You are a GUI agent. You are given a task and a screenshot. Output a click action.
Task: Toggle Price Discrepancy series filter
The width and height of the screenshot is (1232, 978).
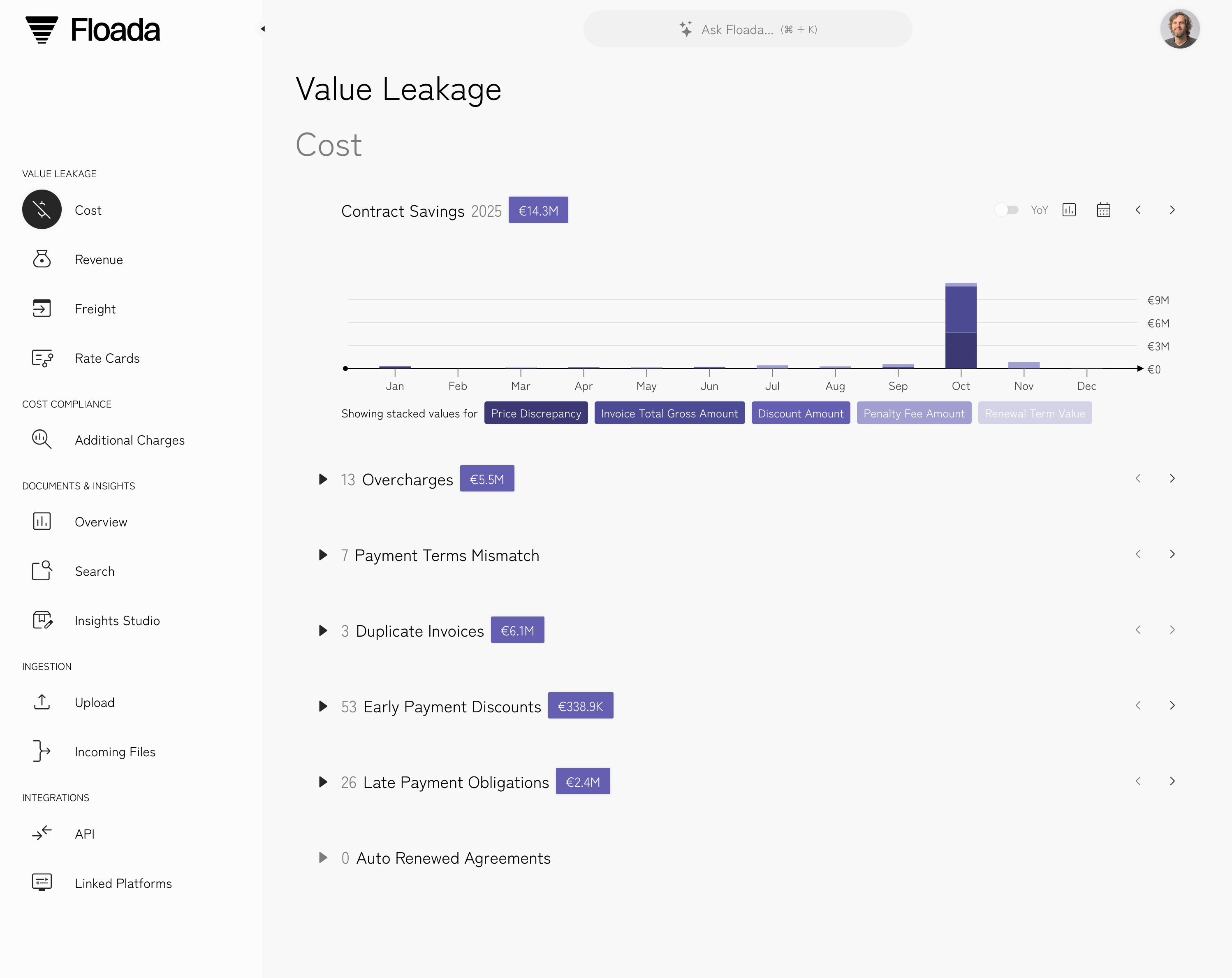coord(535,413)
